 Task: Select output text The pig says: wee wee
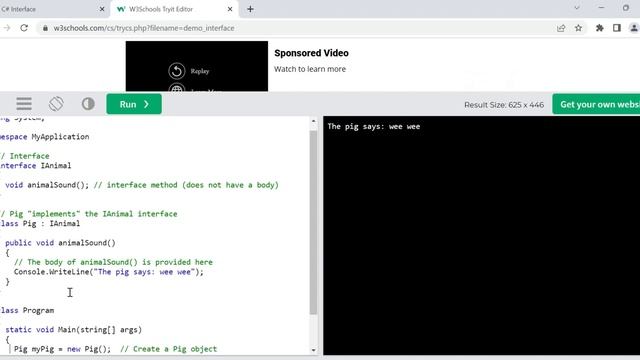coord(373,127)
